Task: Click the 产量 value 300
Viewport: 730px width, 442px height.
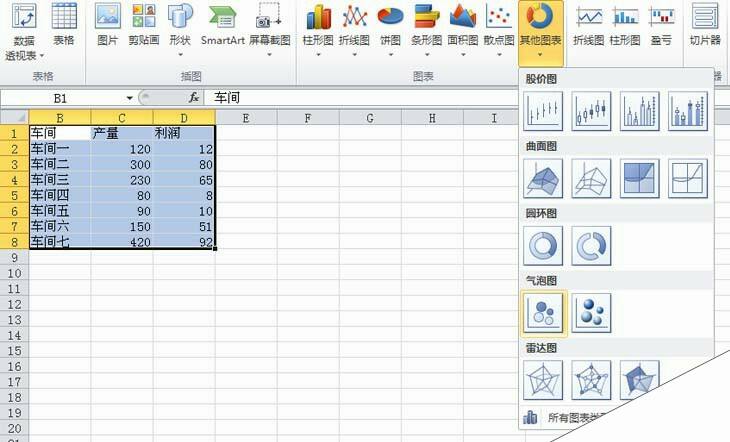Action: pos(122,164)
